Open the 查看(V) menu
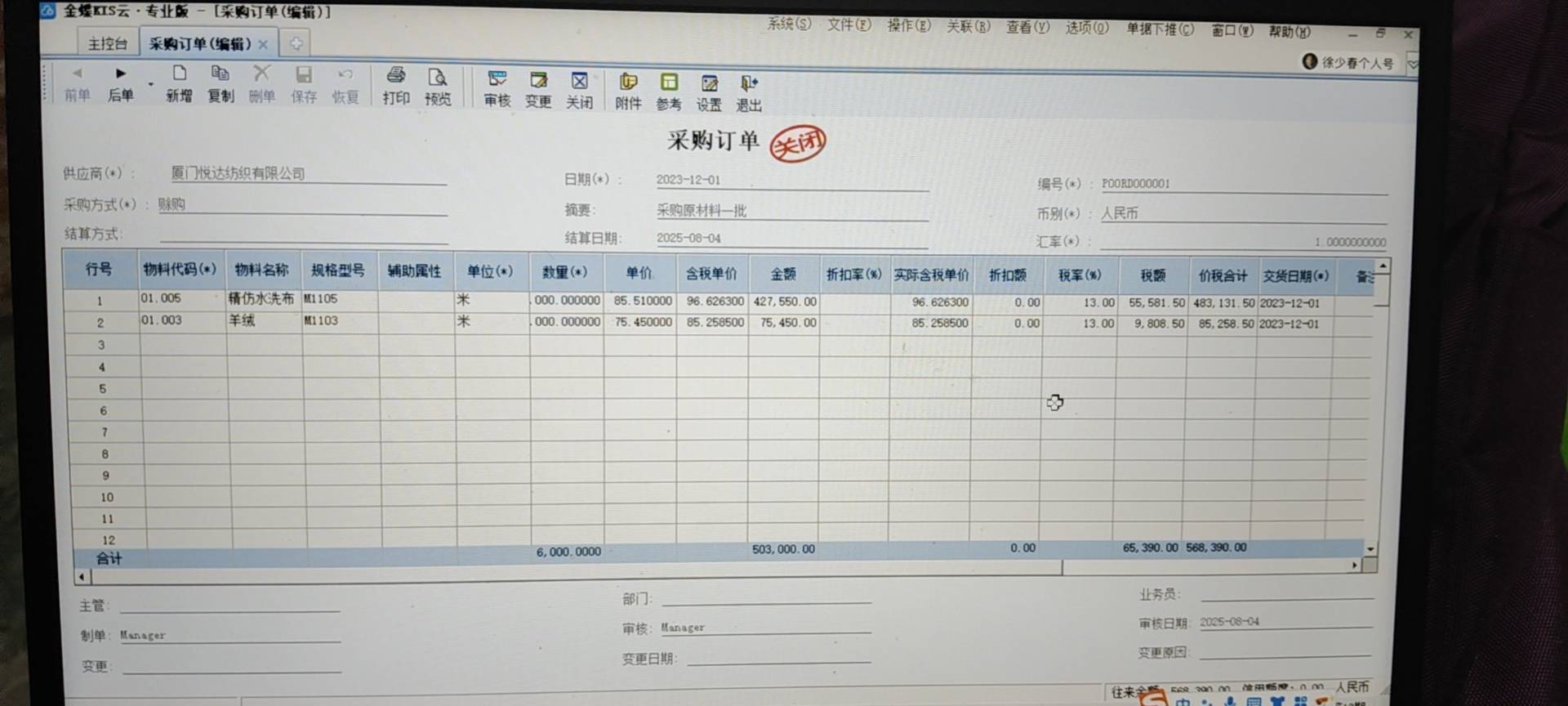The image size is (1568, 706). 1027,27
